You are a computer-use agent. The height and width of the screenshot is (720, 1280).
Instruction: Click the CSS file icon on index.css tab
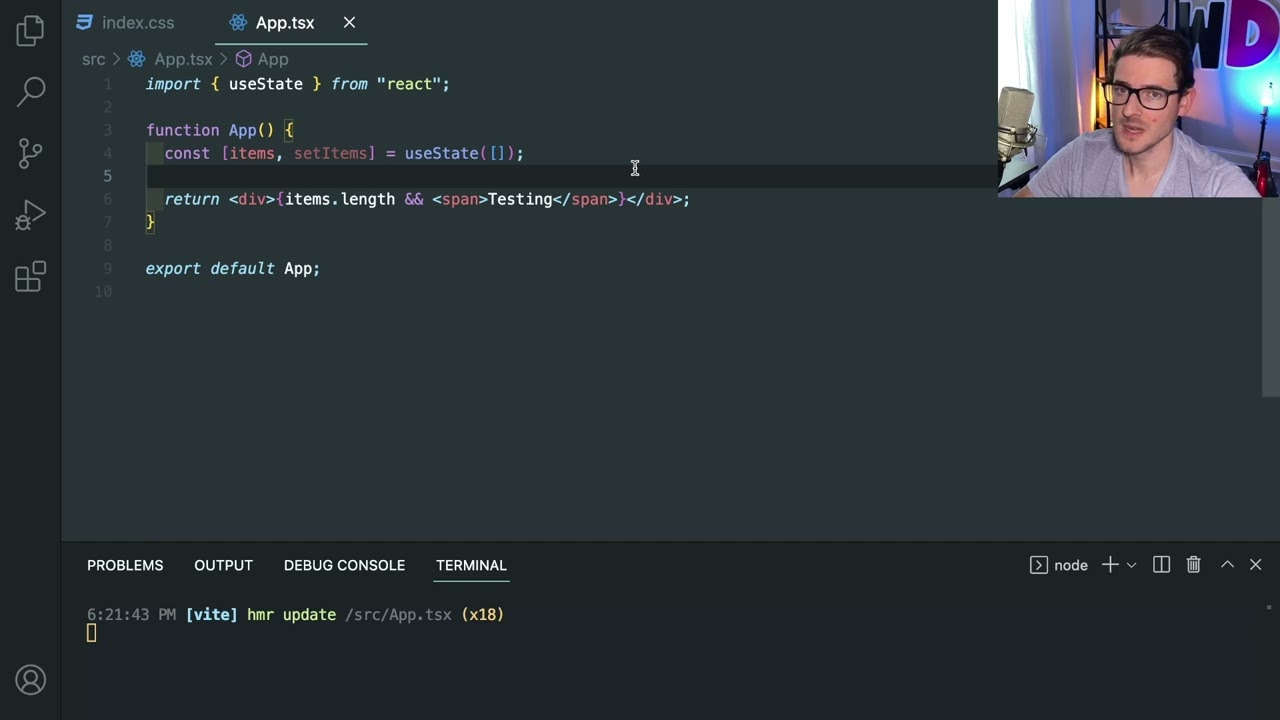[85, 22]
